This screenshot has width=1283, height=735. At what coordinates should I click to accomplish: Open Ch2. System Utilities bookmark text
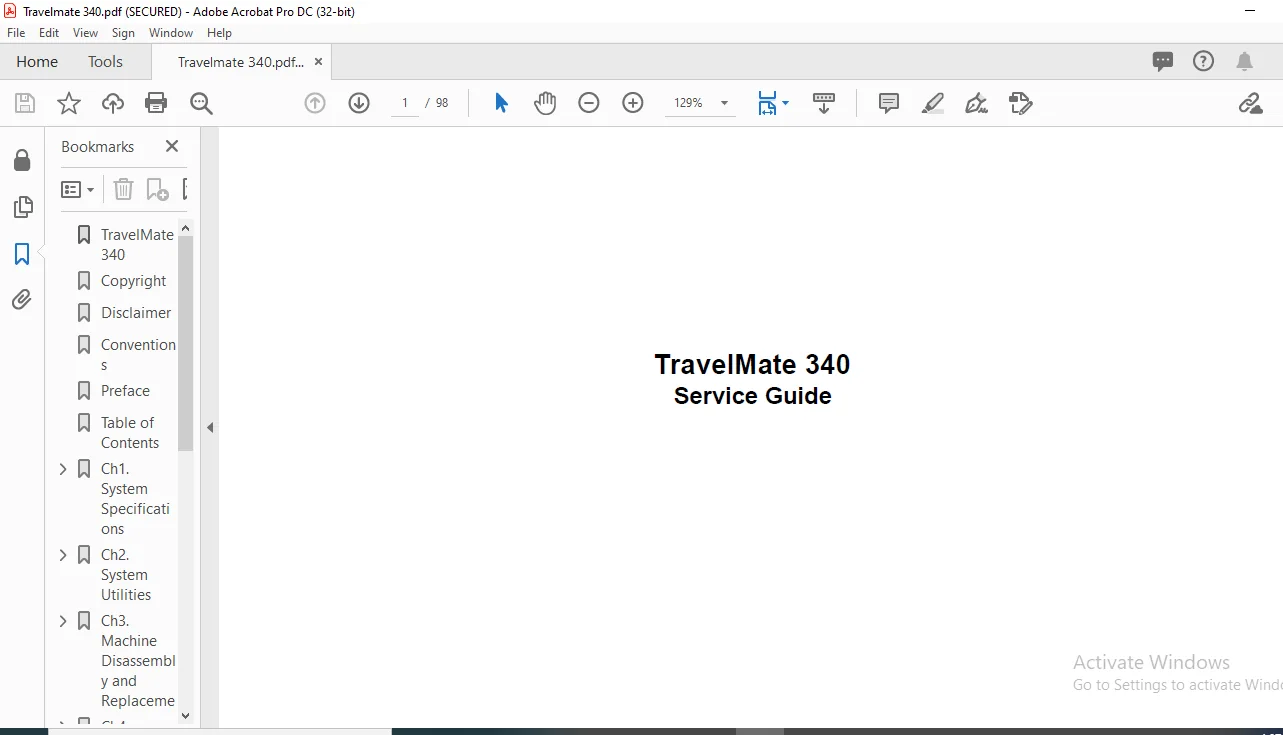126,575
